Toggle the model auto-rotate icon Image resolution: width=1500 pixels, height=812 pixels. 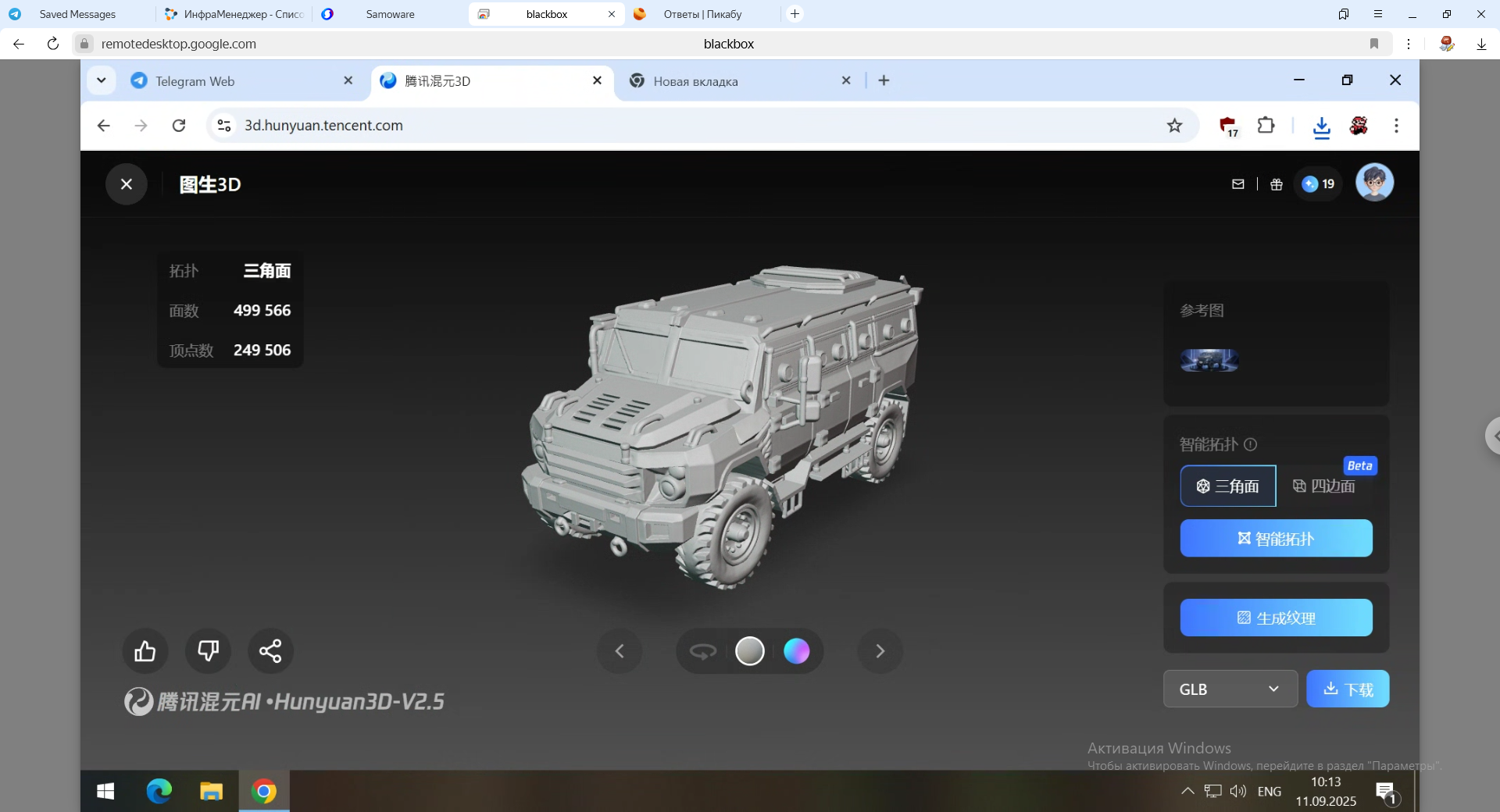703,651
